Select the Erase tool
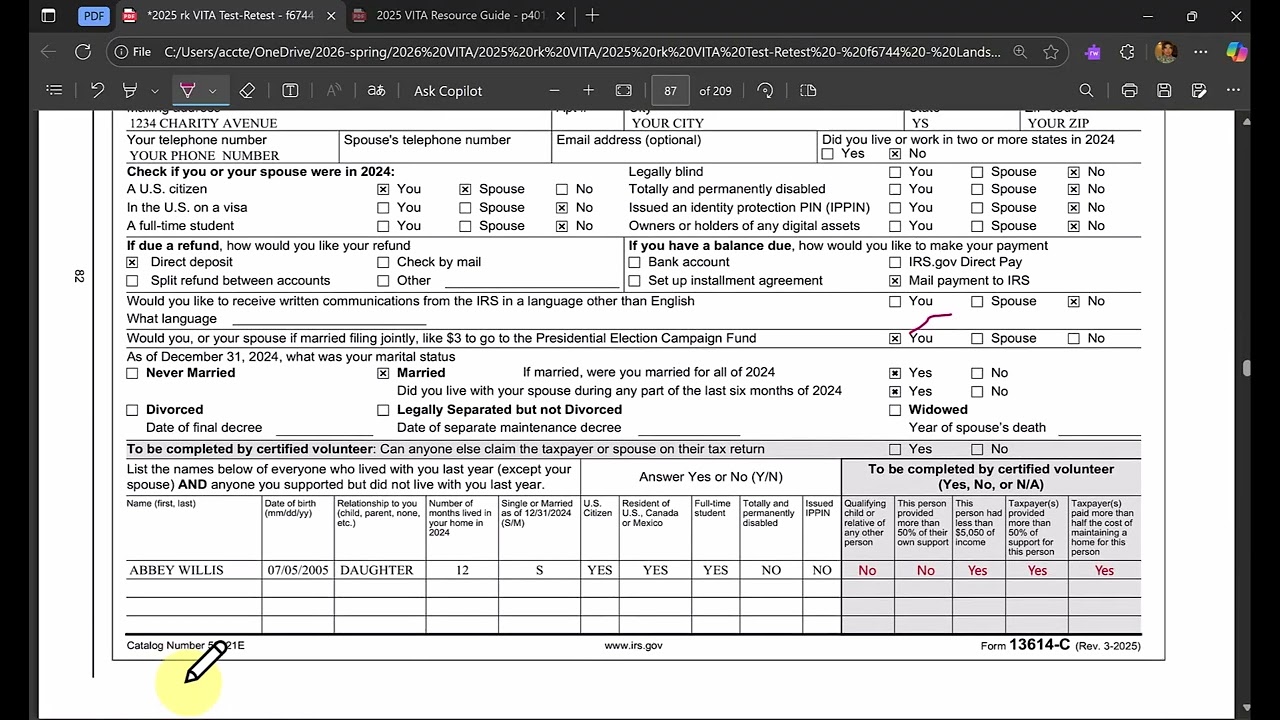Screen dimensions: 1280x720 coord(247,91)
